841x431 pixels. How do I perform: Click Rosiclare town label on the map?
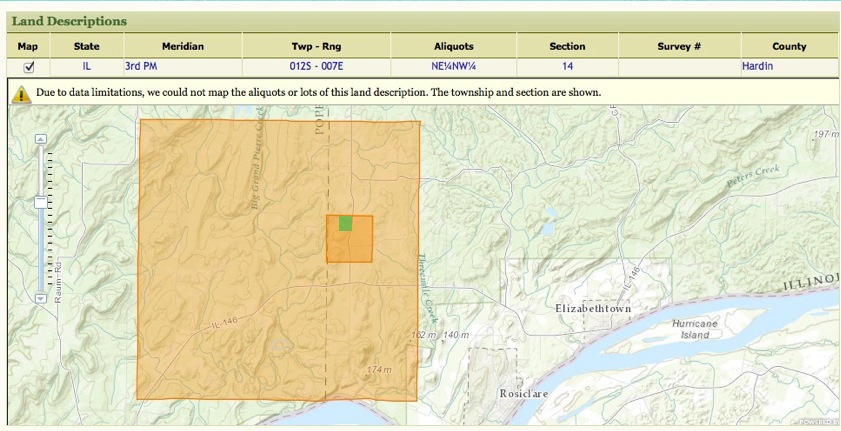click(526, 393)
